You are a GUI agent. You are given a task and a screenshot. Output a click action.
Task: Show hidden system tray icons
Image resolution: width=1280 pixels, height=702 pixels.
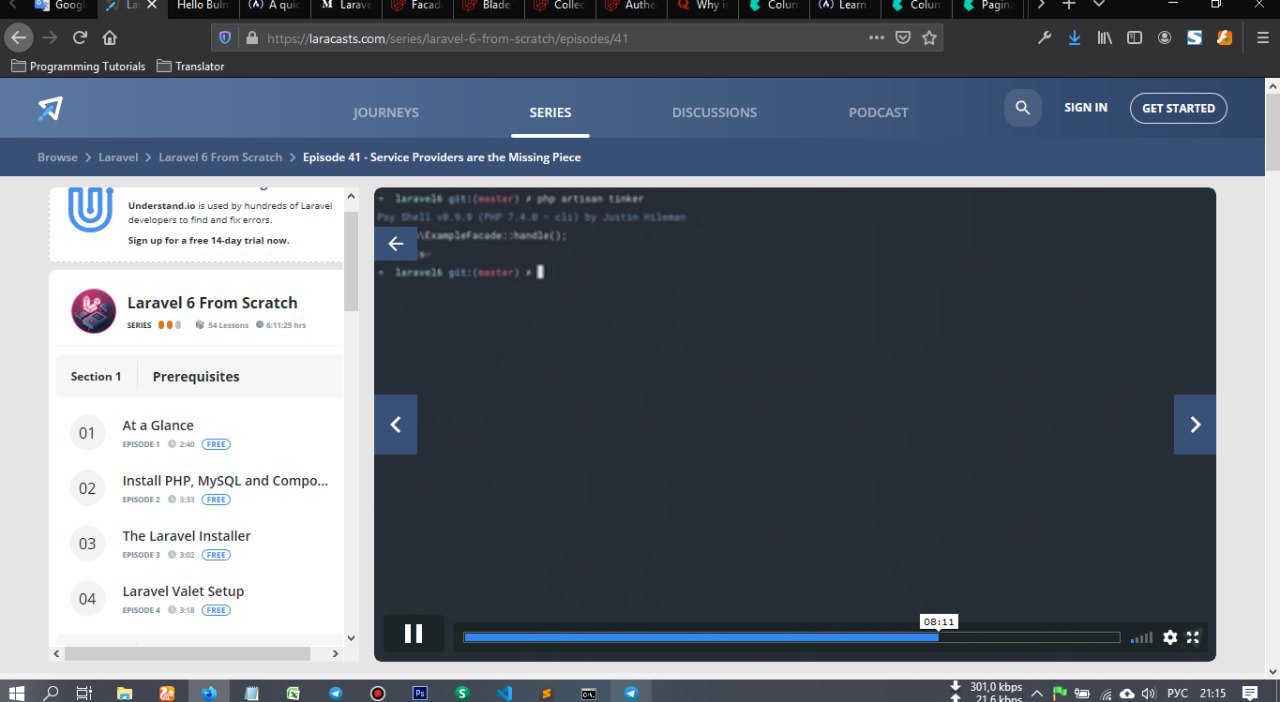click(x=1037, y=692)
